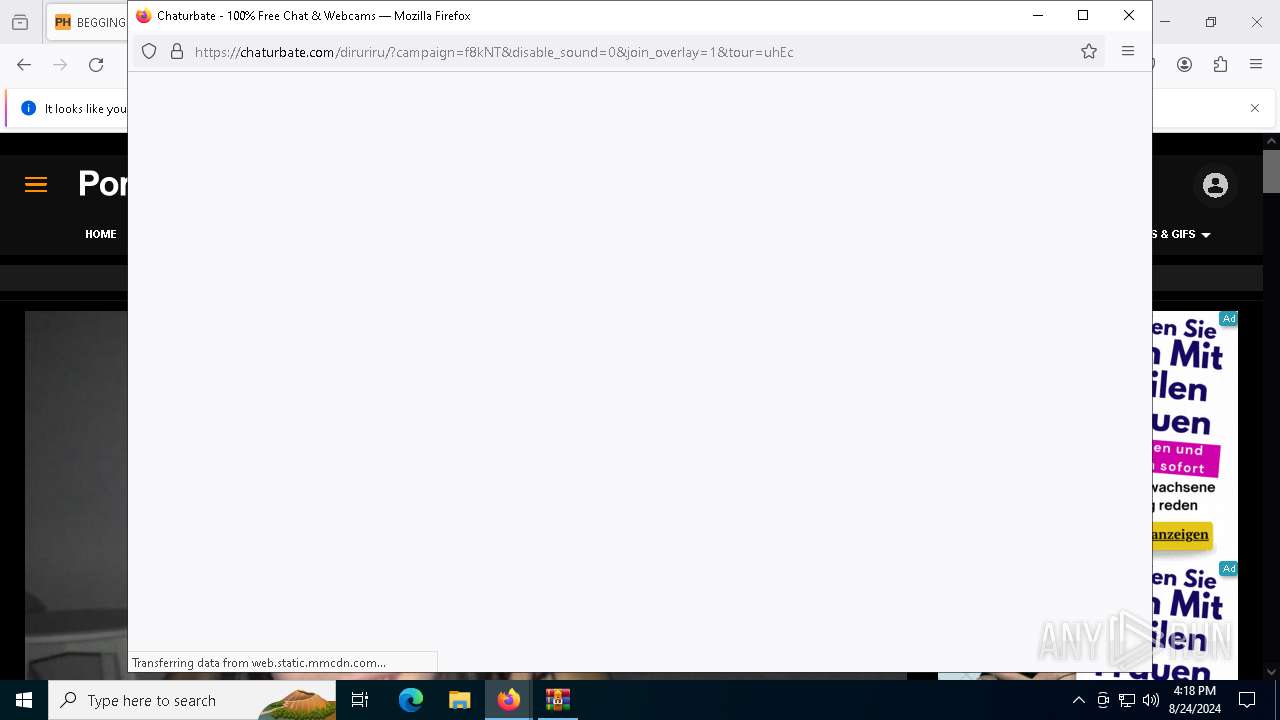Bookmark this page with the star icon
Image resolution: width=1280 pixels, height=720 pixels.
[x=1089, y=52]
